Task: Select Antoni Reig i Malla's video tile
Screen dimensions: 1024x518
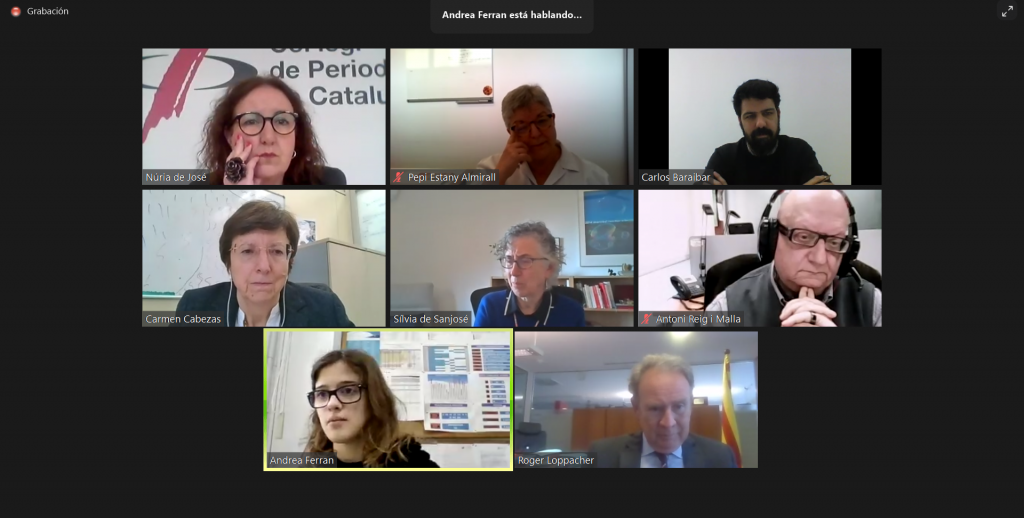Action: point(760,259)
